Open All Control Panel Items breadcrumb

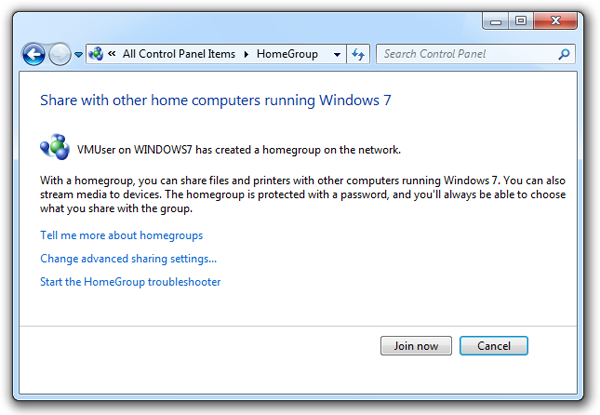coord(179,54)
